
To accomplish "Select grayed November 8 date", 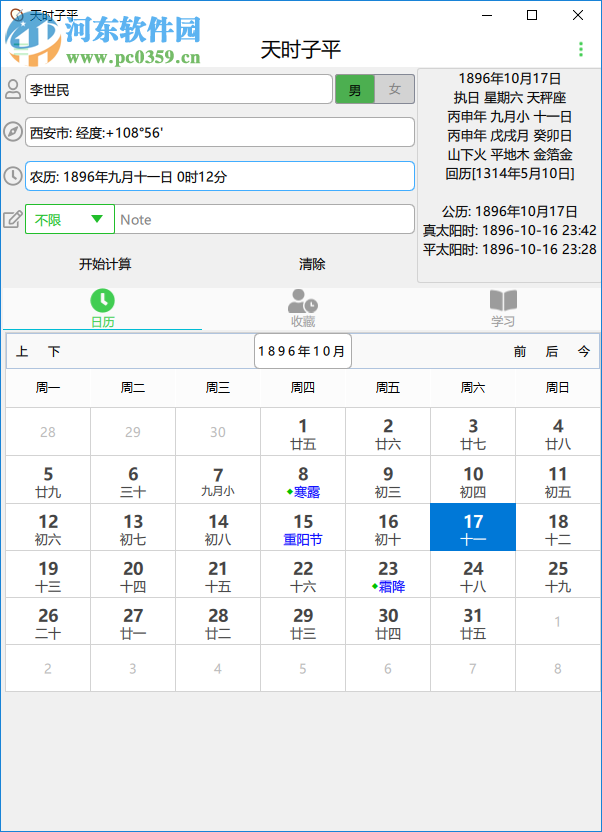I will pyautogui.click(x=557, y=669).
